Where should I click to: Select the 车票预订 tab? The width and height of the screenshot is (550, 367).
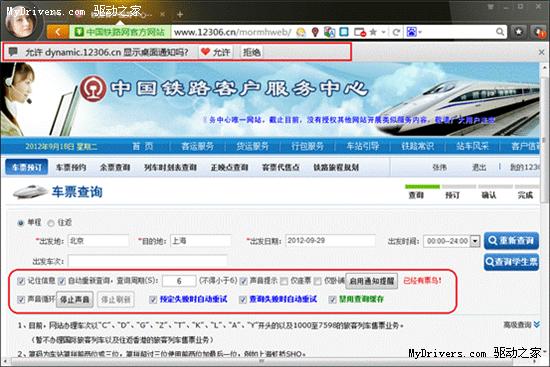click(x=27, y=167)
